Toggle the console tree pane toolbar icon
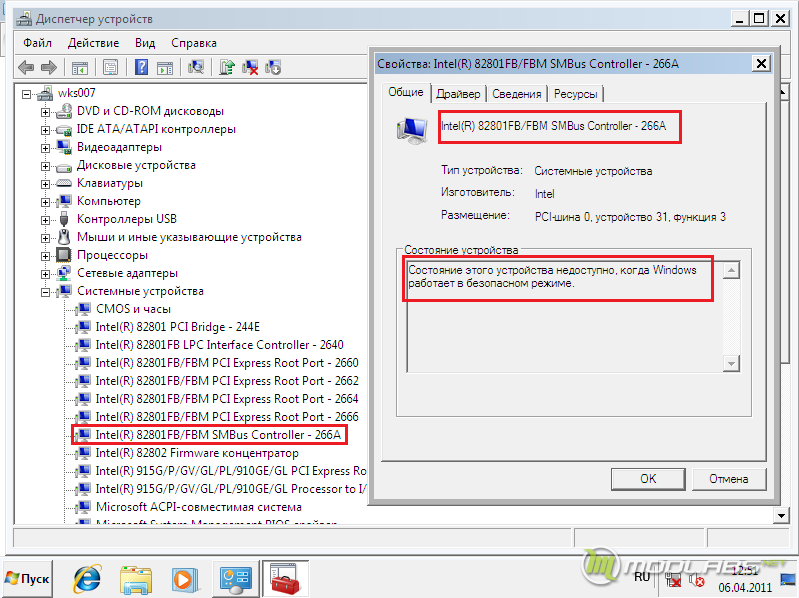799x598 pixels. [80, 67]
